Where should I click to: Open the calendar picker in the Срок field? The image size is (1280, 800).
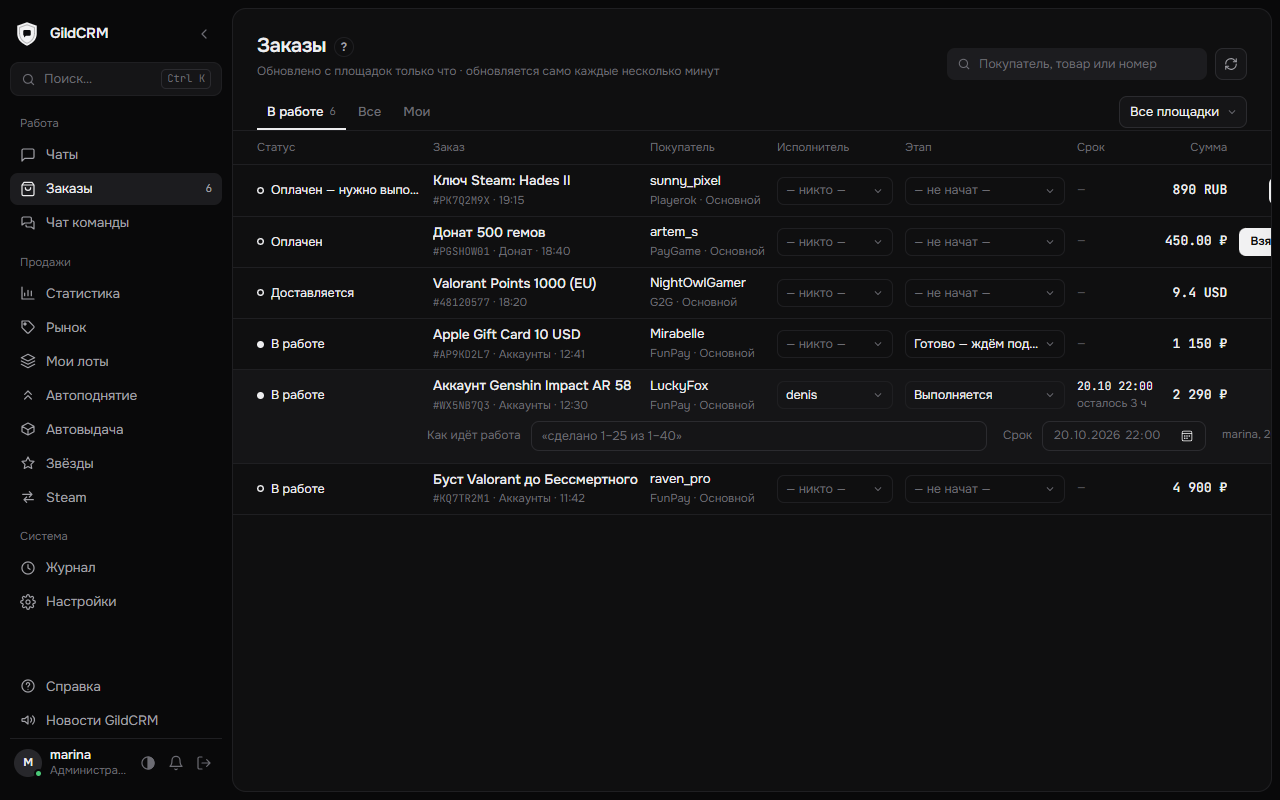click(x=1187, y=436)
